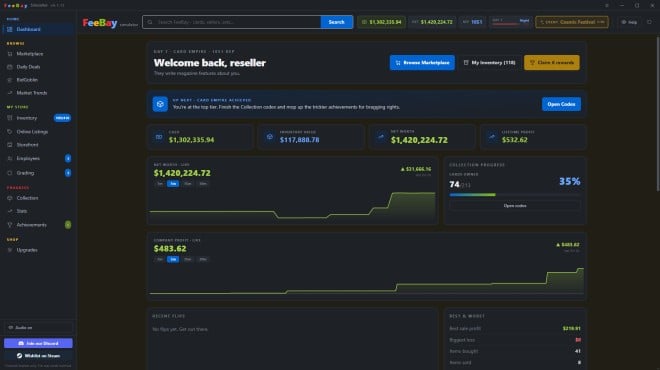Click the box icon in Inventory Value card
The image size is (660, 370).
pos(270,137)
